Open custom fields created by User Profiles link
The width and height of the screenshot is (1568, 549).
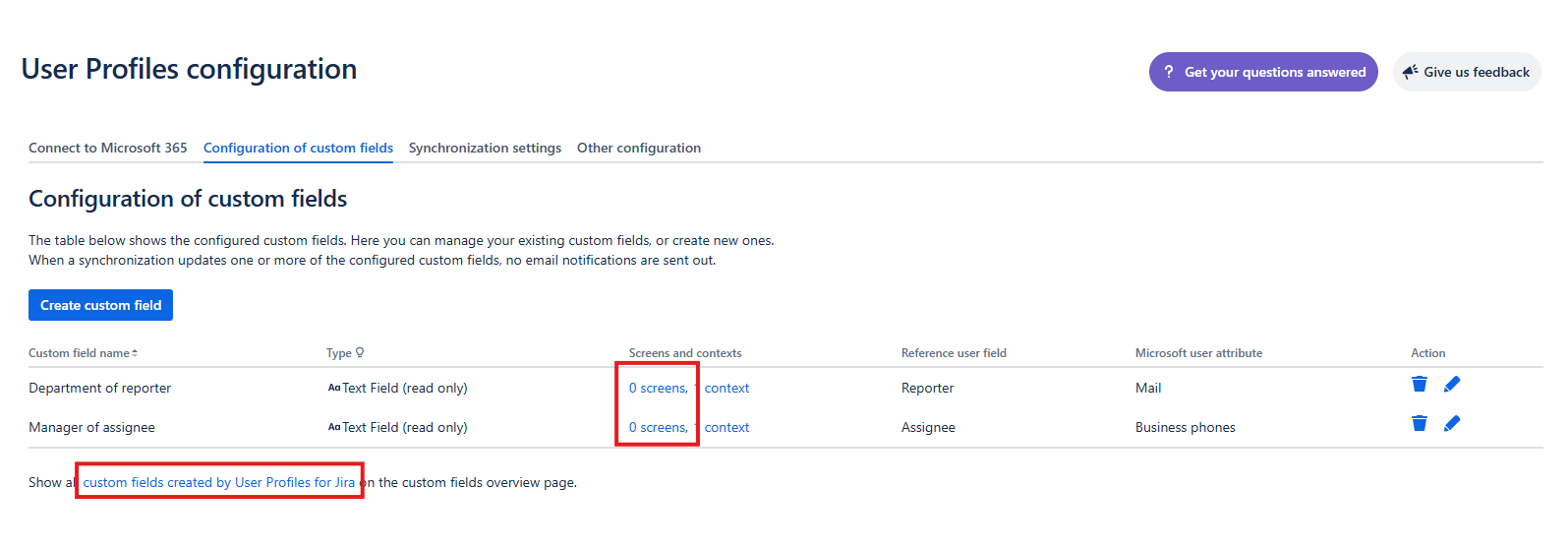click(x=218, y=482)
